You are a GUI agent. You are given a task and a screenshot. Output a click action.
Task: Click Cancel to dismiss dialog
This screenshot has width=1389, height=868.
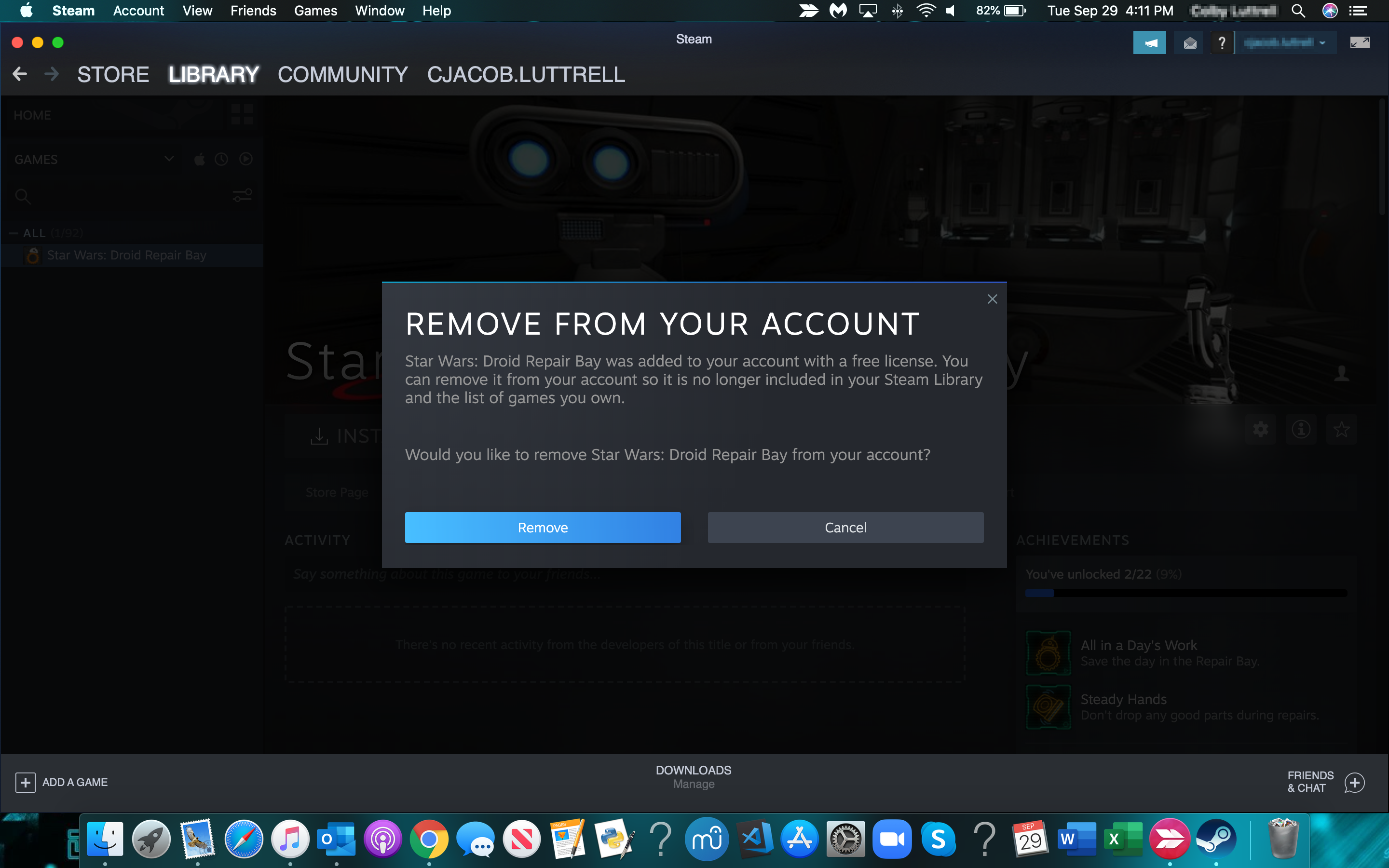[x=845, y=527]
